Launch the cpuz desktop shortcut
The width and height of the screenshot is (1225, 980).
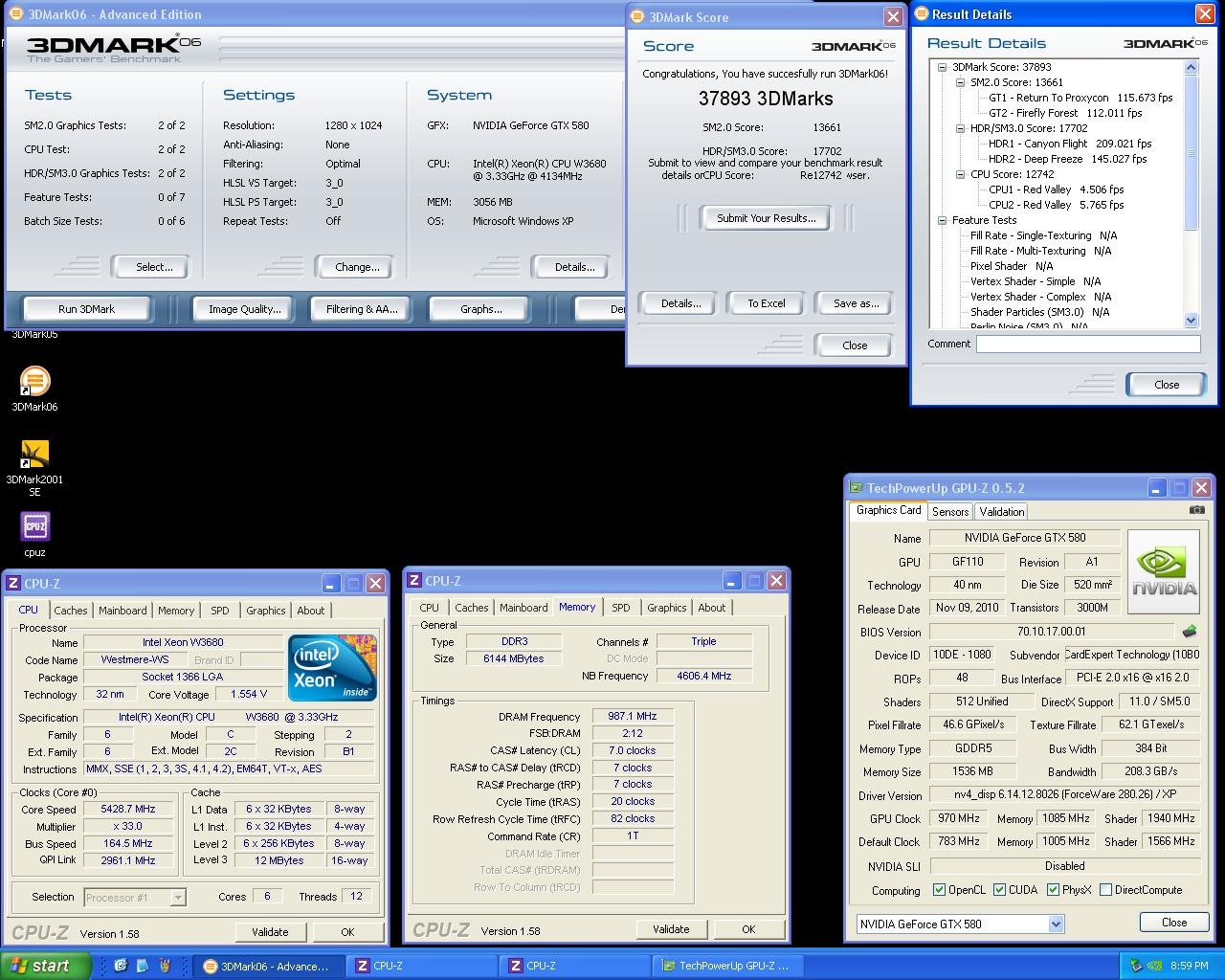(x=34, y=526)
